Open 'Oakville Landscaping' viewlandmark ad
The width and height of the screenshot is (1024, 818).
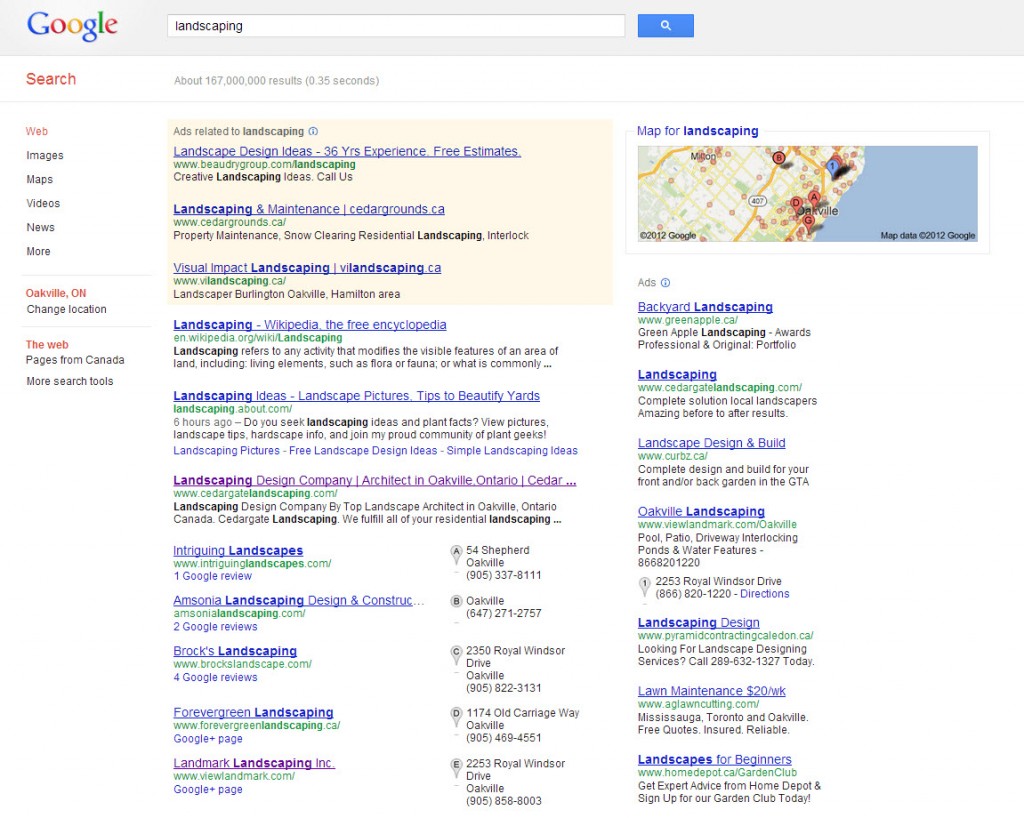click(x=701, y=512)
